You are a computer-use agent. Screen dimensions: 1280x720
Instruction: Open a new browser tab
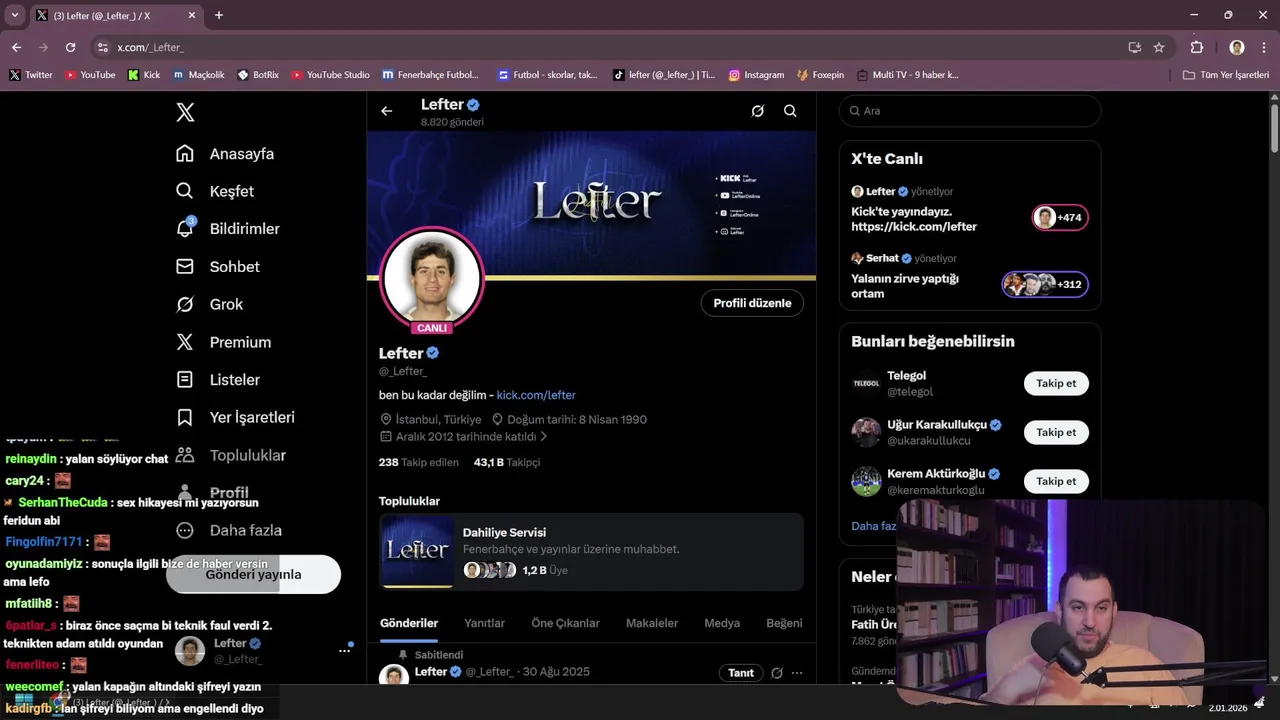point(219,15)
